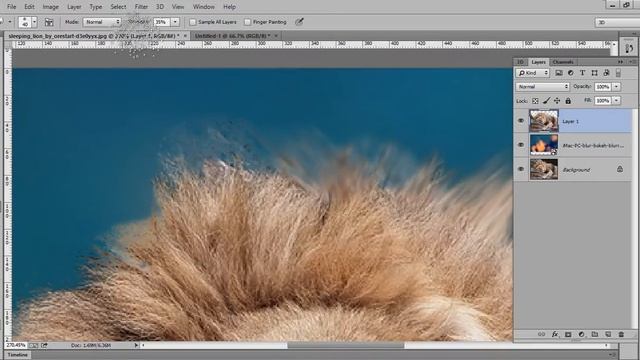Click the Strength value field
Viewport: 640px width, 360px height.
[x=162, y=22]
